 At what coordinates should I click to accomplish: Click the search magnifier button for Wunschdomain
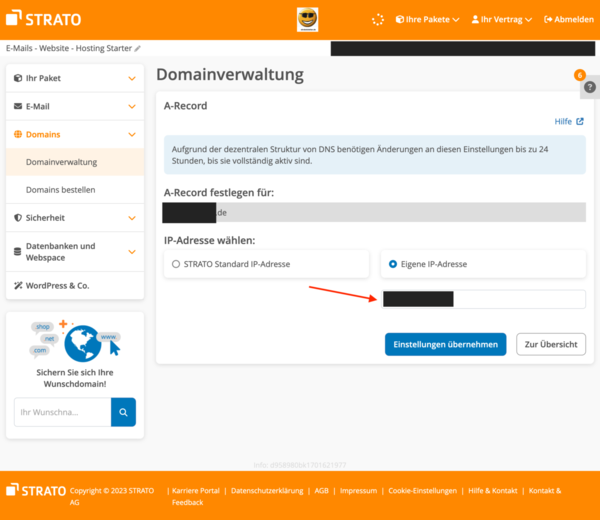coord(123,411)
